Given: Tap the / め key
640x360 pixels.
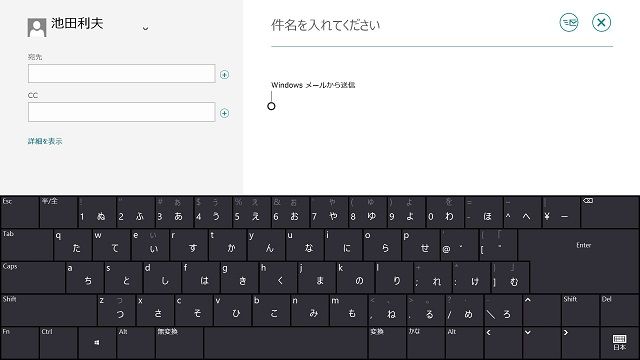Looking at the screenshot, I should click(x=464, y=310).
